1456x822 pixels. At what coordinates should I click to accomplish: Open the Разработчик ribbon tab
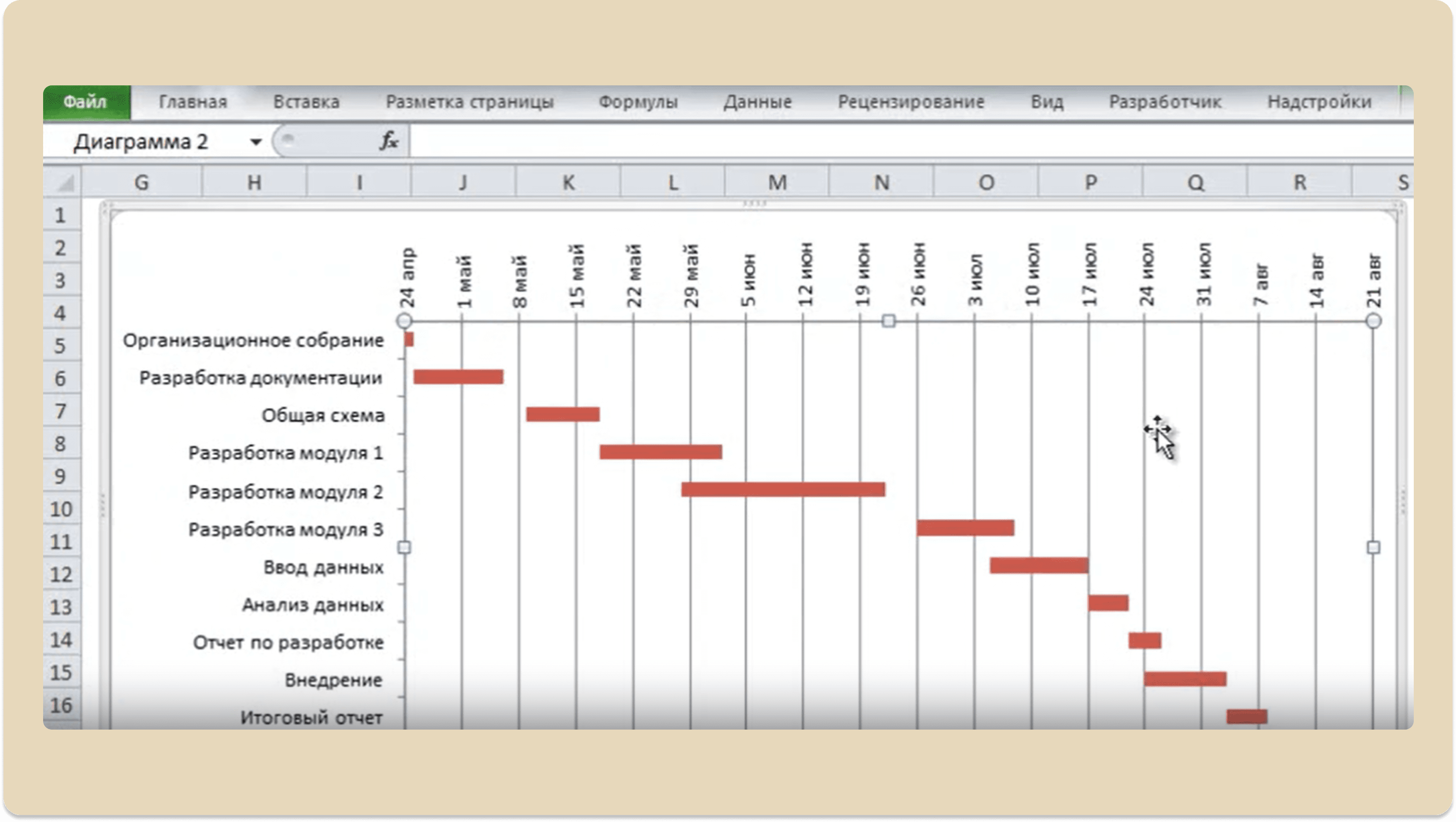click(x=1165, y=102)
